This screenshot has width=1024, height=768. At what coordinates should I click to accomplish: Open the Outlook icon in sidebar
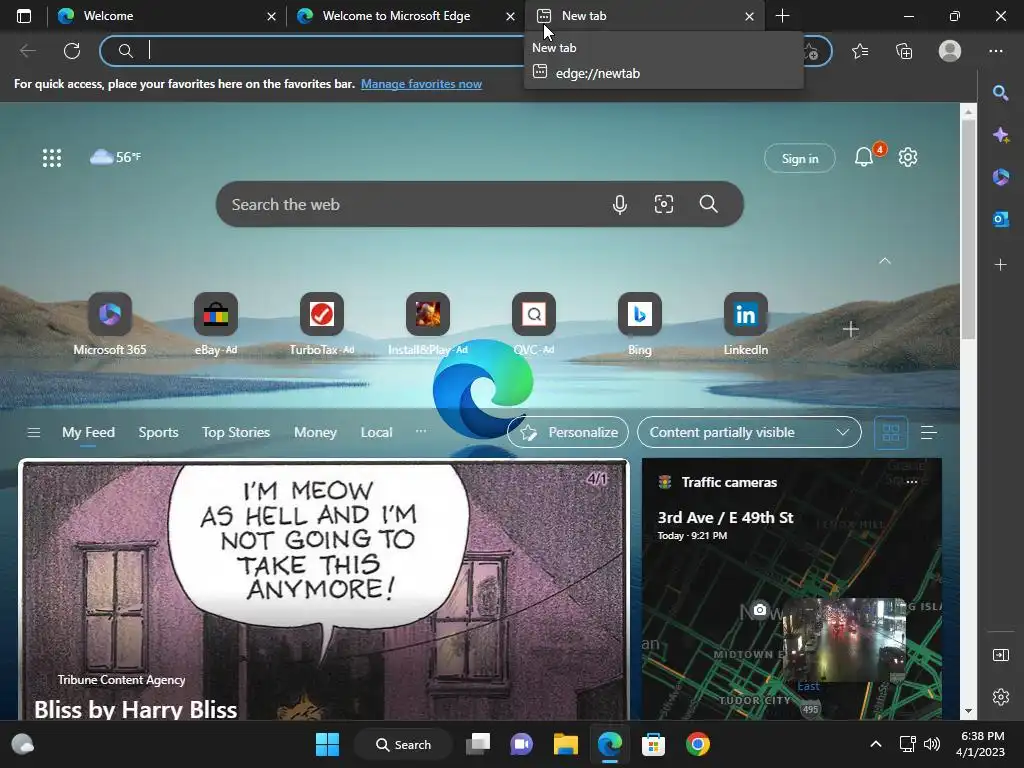coord(1000,219)
